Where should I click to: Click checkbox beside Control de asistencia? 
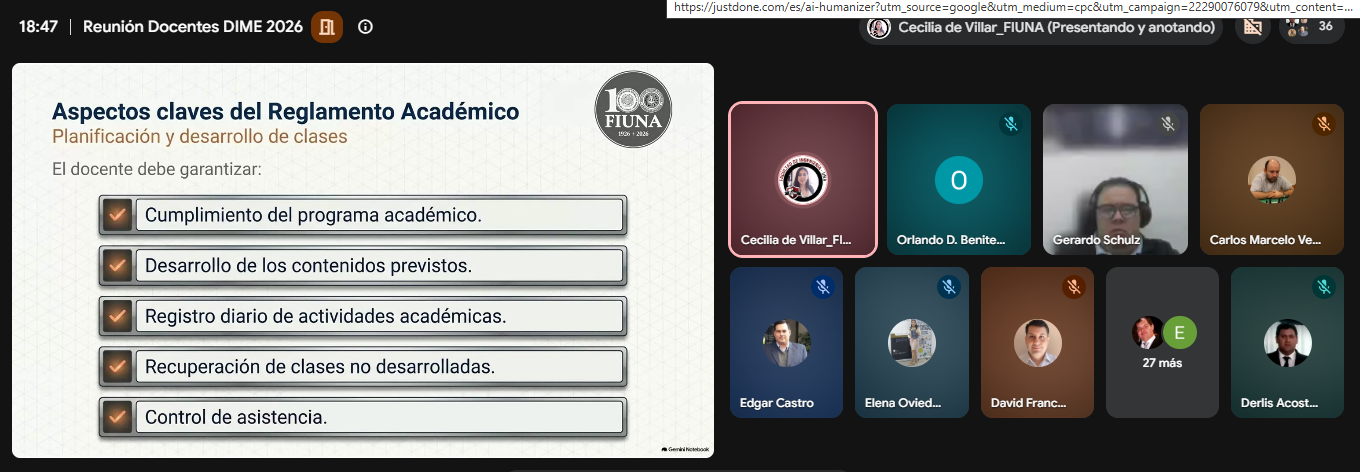click(117, 416)
